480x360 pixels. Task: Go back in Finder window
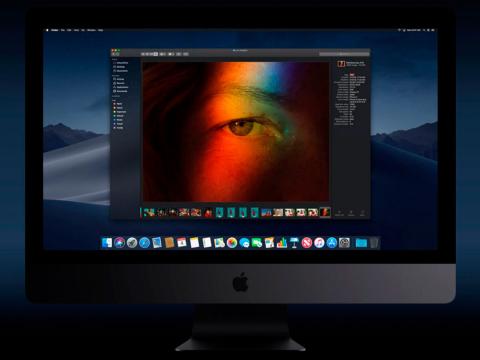[x=114, y=54]
